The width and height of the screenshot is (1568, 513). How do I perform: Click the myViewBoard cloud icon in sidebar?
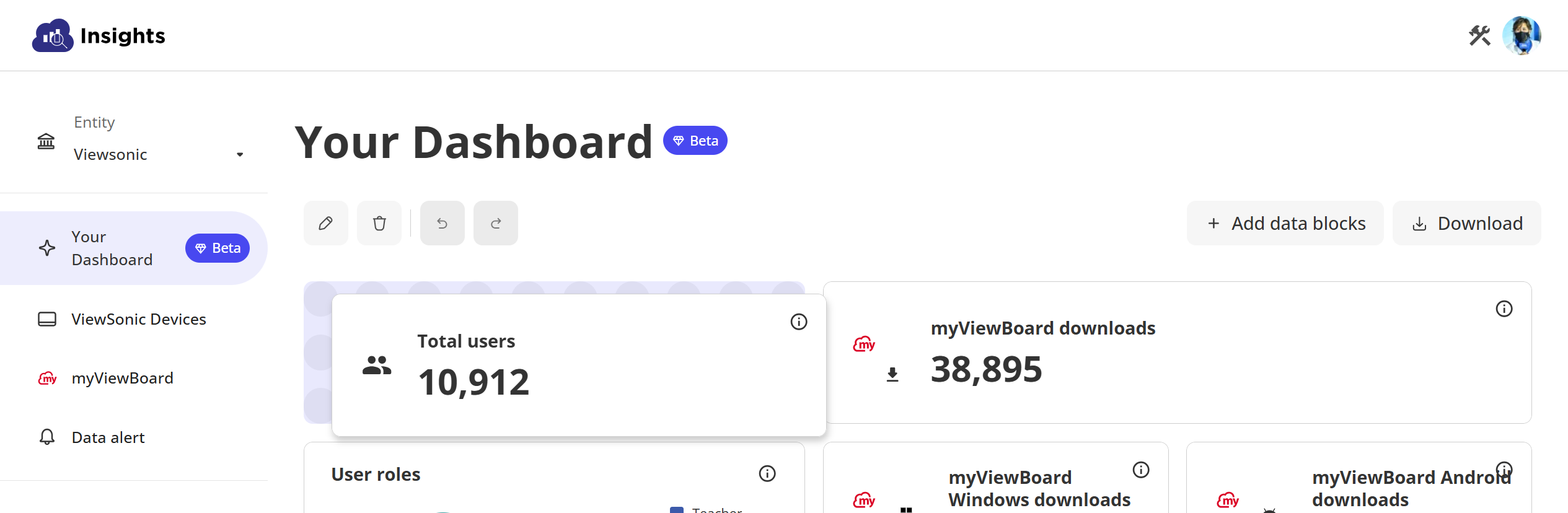(47, 378)
